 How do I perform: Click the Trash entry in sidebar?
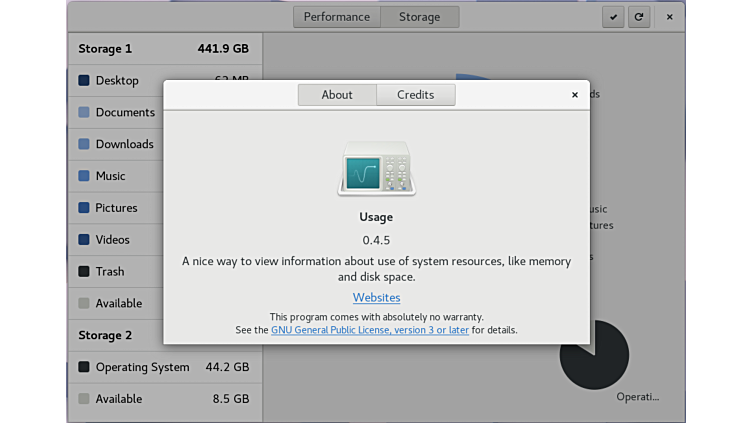pos(110,272)
